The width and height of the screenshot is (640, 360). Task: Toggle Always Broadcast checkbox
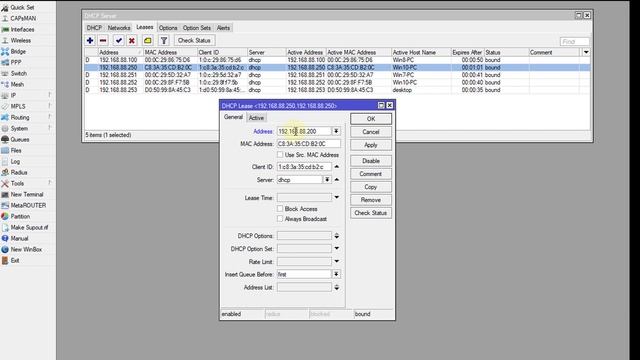pyautogui.click(x=280, y=219)
